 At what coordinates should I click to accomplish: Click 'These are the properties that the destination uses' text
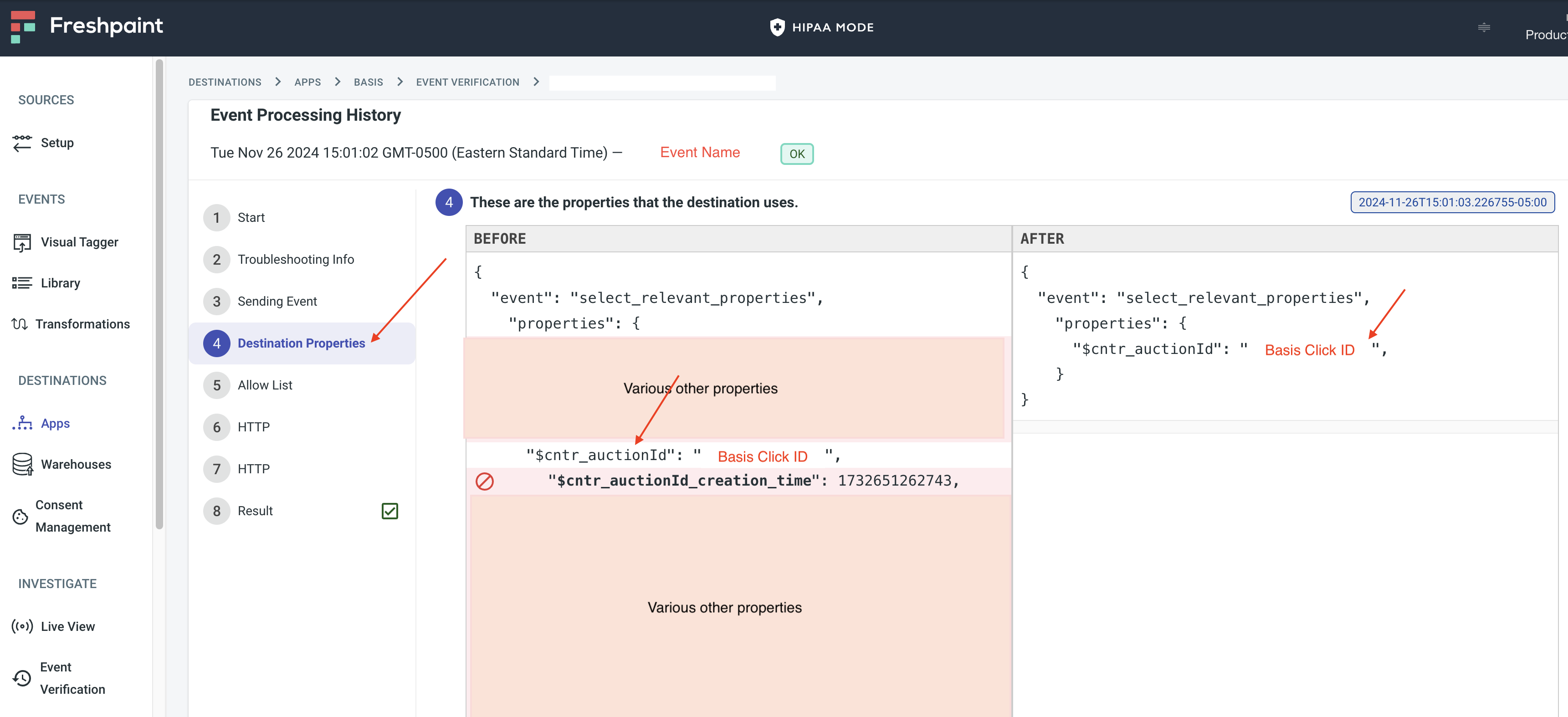click(x=634, y=202)
